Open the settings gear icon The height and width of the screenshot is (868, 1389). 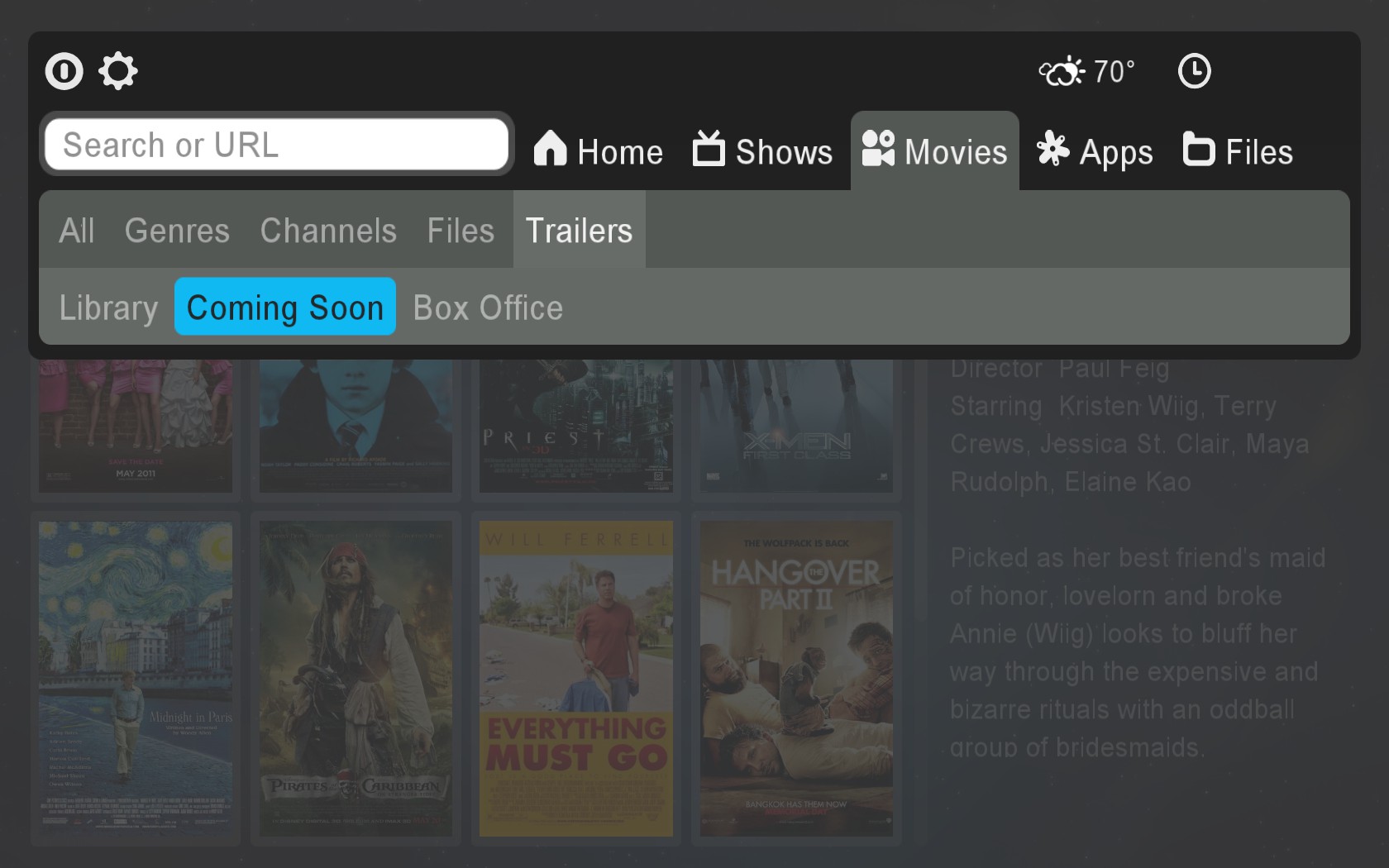(118, 72)
